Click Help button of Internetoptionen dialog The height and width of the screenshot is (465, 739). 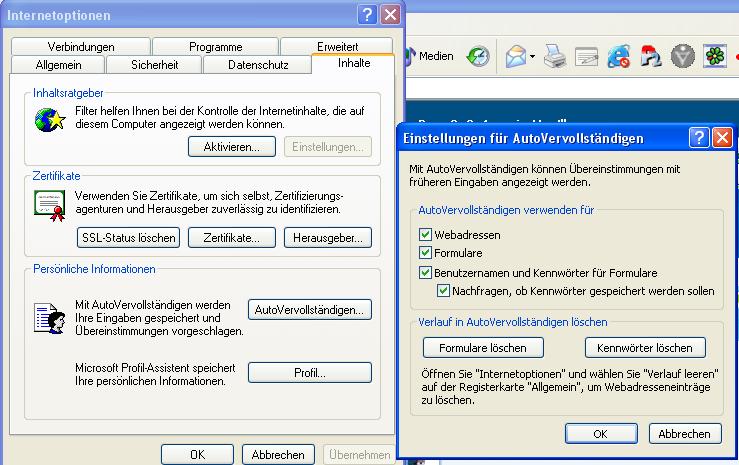(x=367, y=15)
